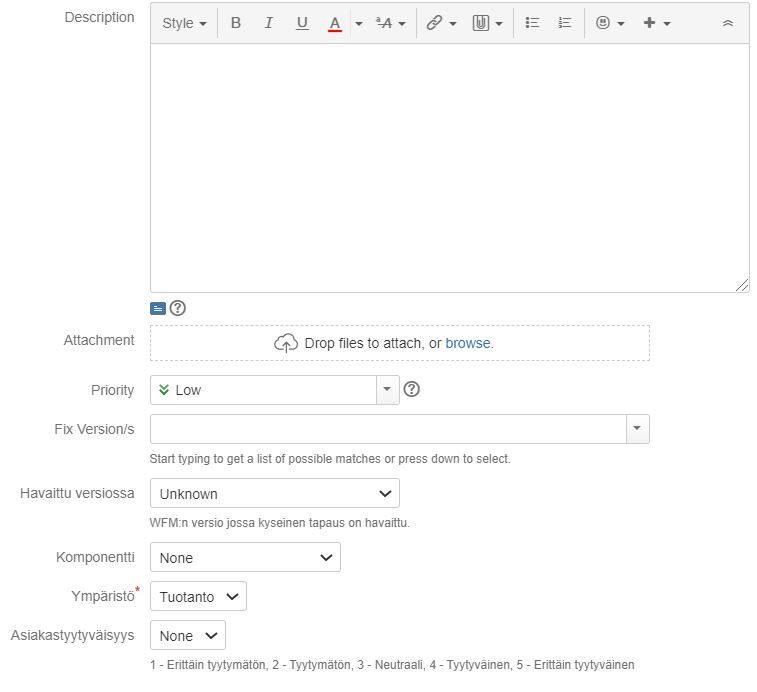Open the Asiakastyytyväisyys dropdown
This screenshot has height=692, width=757.
[188, 636]
